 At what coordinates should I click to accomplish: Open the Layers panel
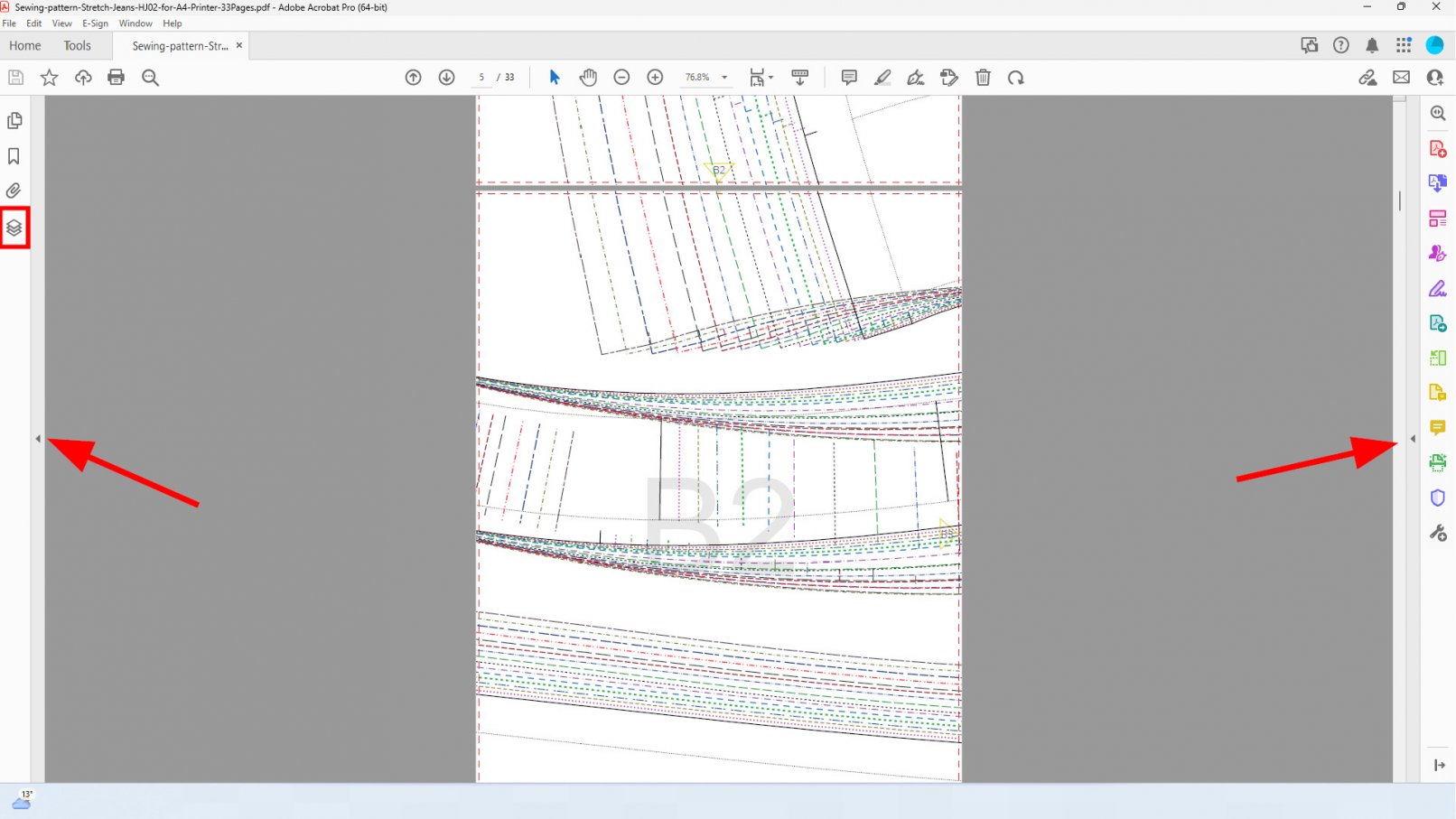[14, 228]
